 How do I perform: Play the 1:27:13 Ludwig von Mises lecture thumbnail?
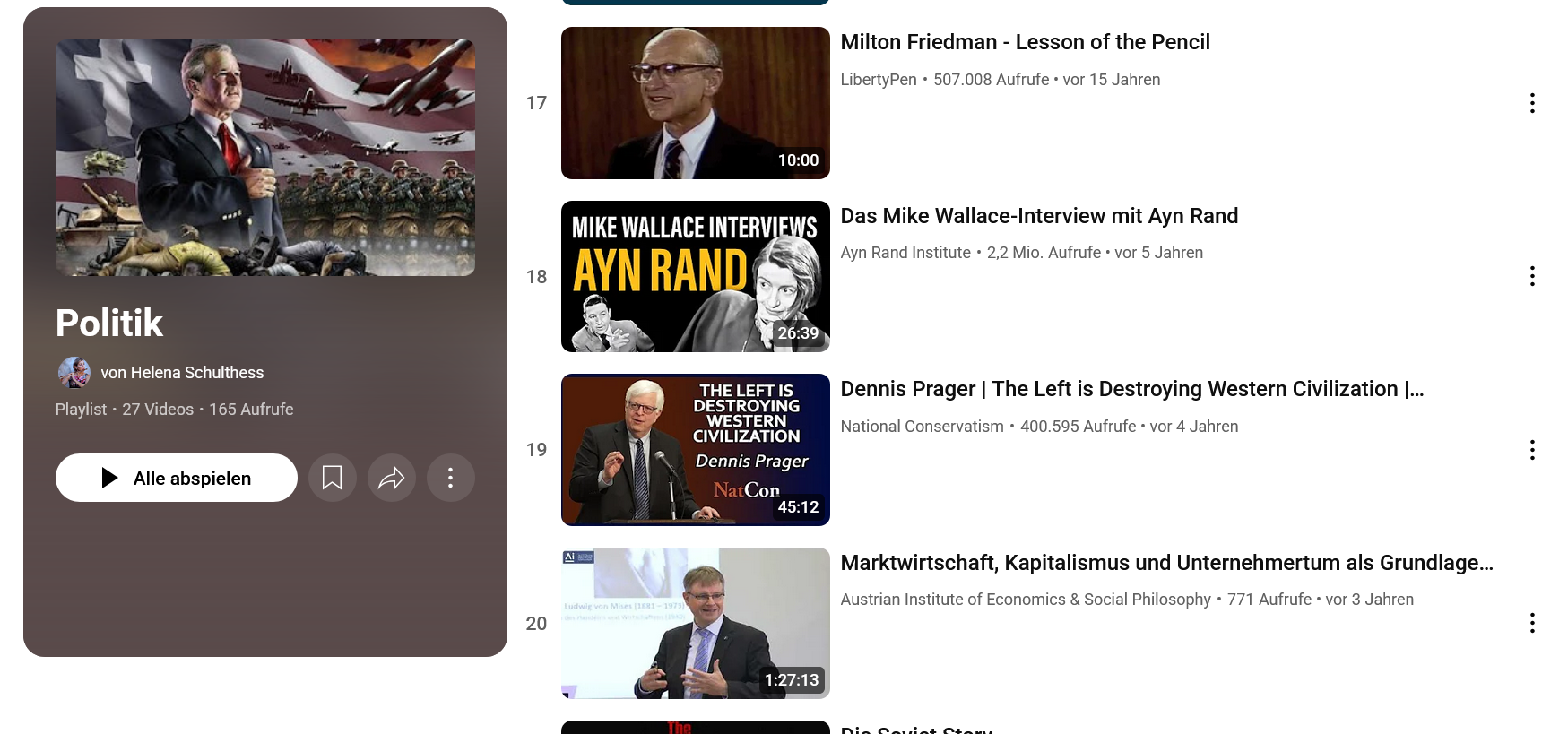tap(696, 623)
